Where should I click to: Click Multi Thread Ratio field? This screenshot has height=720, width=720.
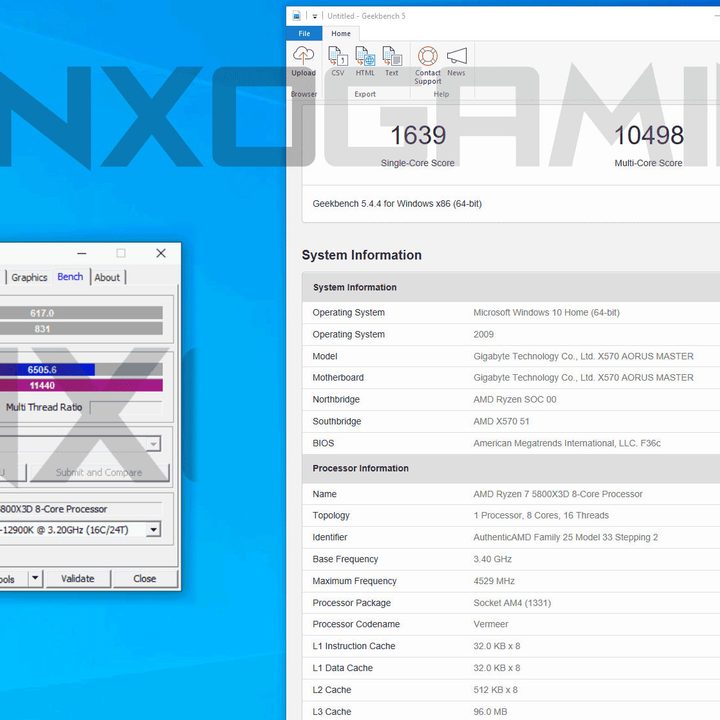click(126, 407)
